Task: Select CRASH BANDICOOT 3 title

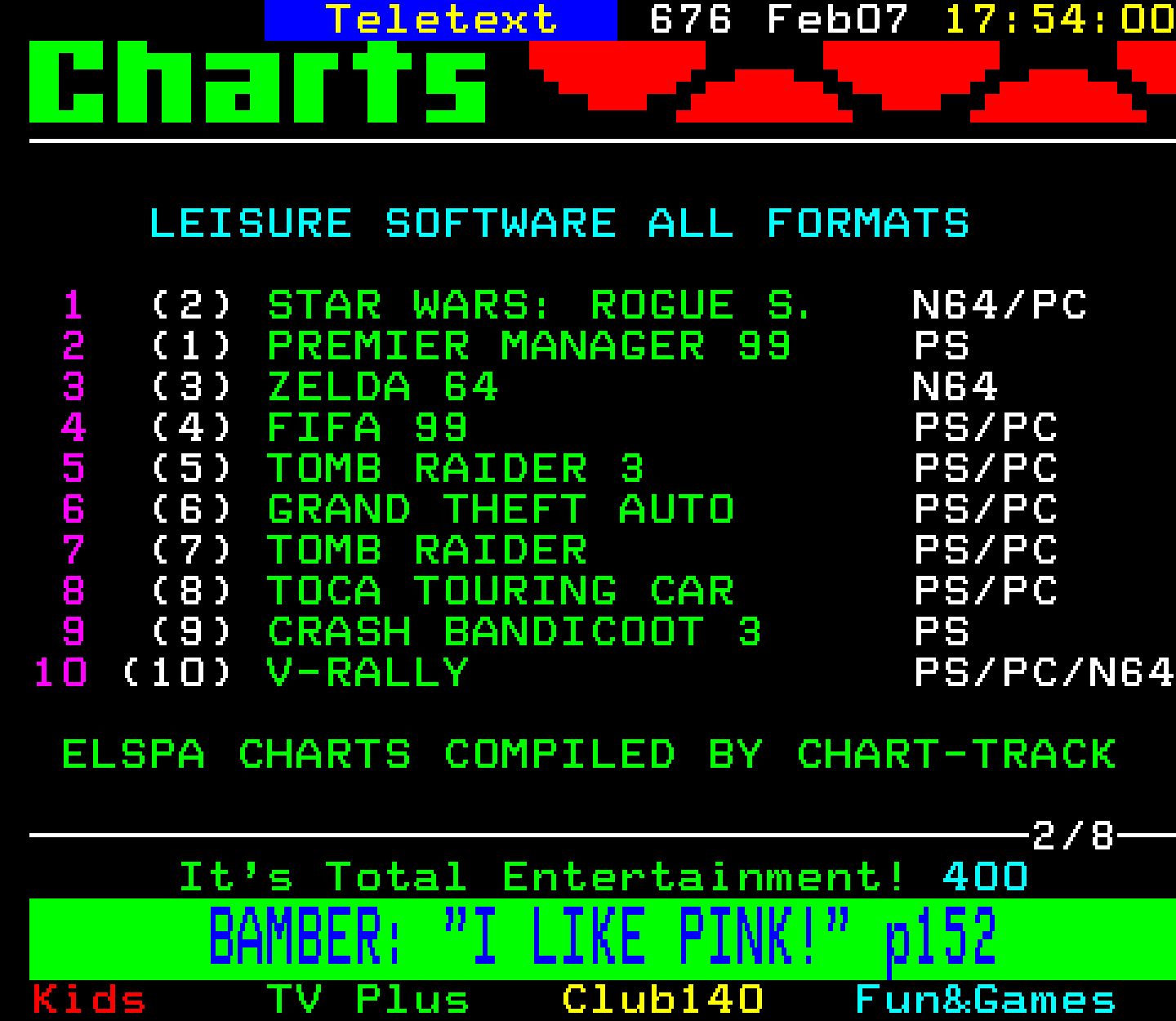Action: click(x=514, y=632)
